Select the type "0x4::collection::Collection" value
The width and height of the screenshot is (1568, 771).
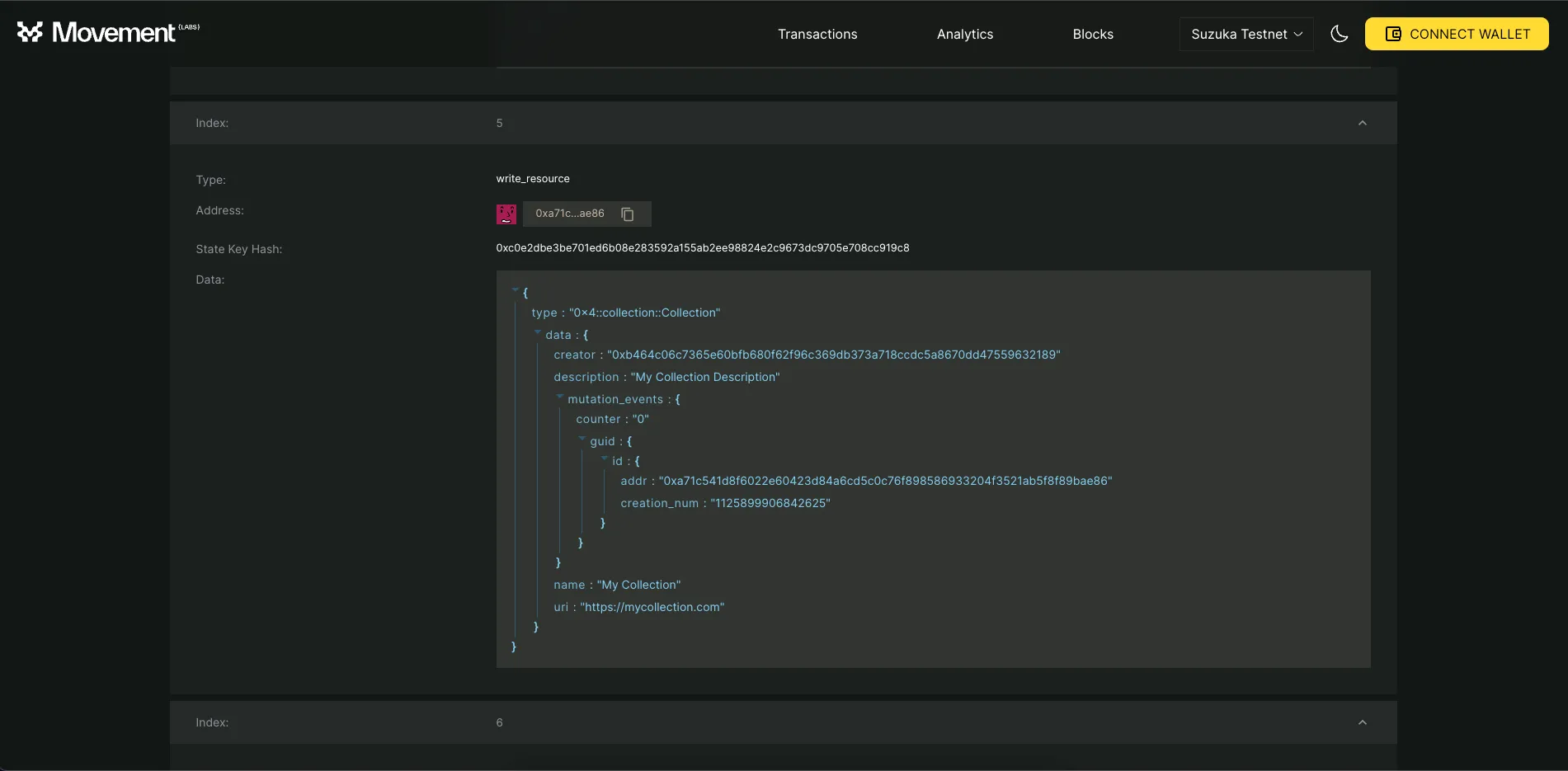[x=645, y=313]
